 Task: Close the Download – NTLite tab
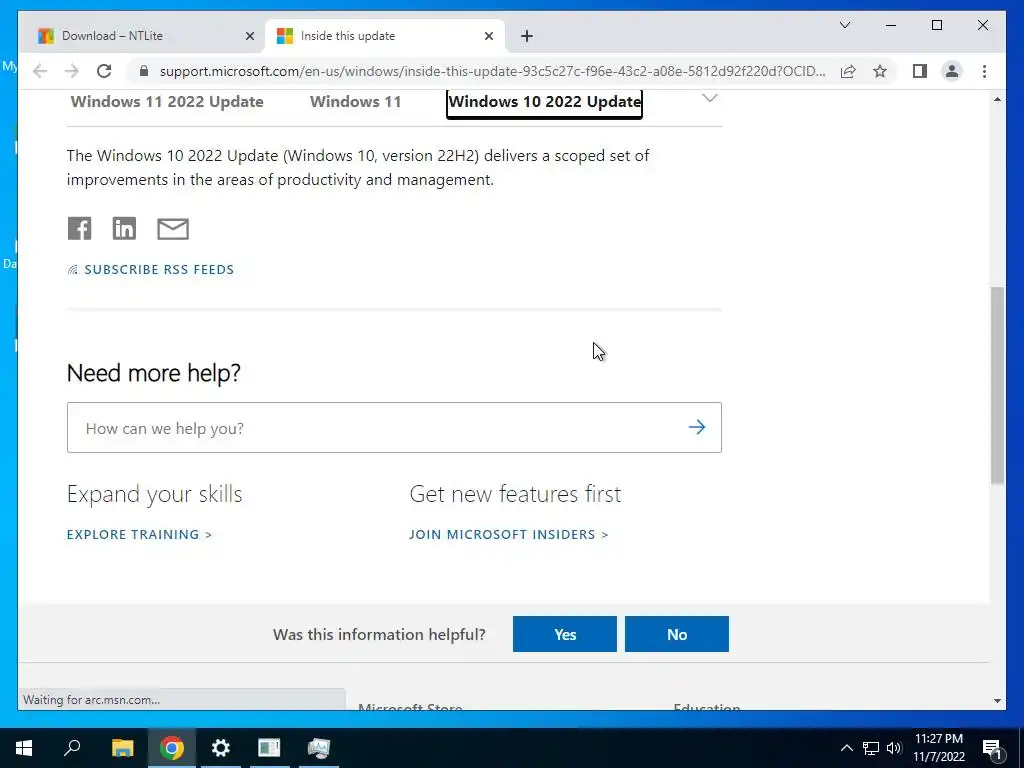tap(249, 36)
